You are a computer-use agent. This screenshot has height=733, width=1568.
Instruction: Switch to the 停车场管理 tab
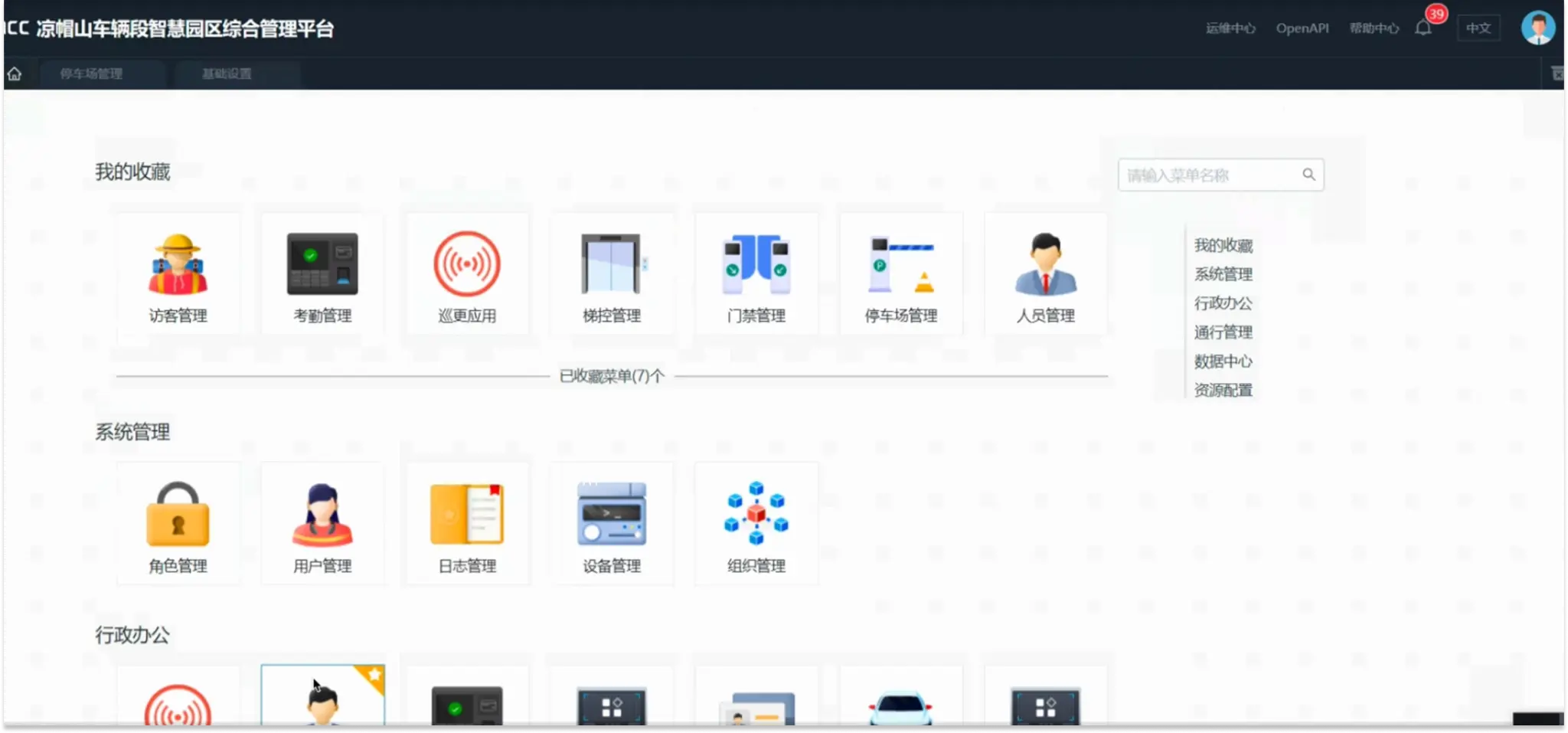92,74
